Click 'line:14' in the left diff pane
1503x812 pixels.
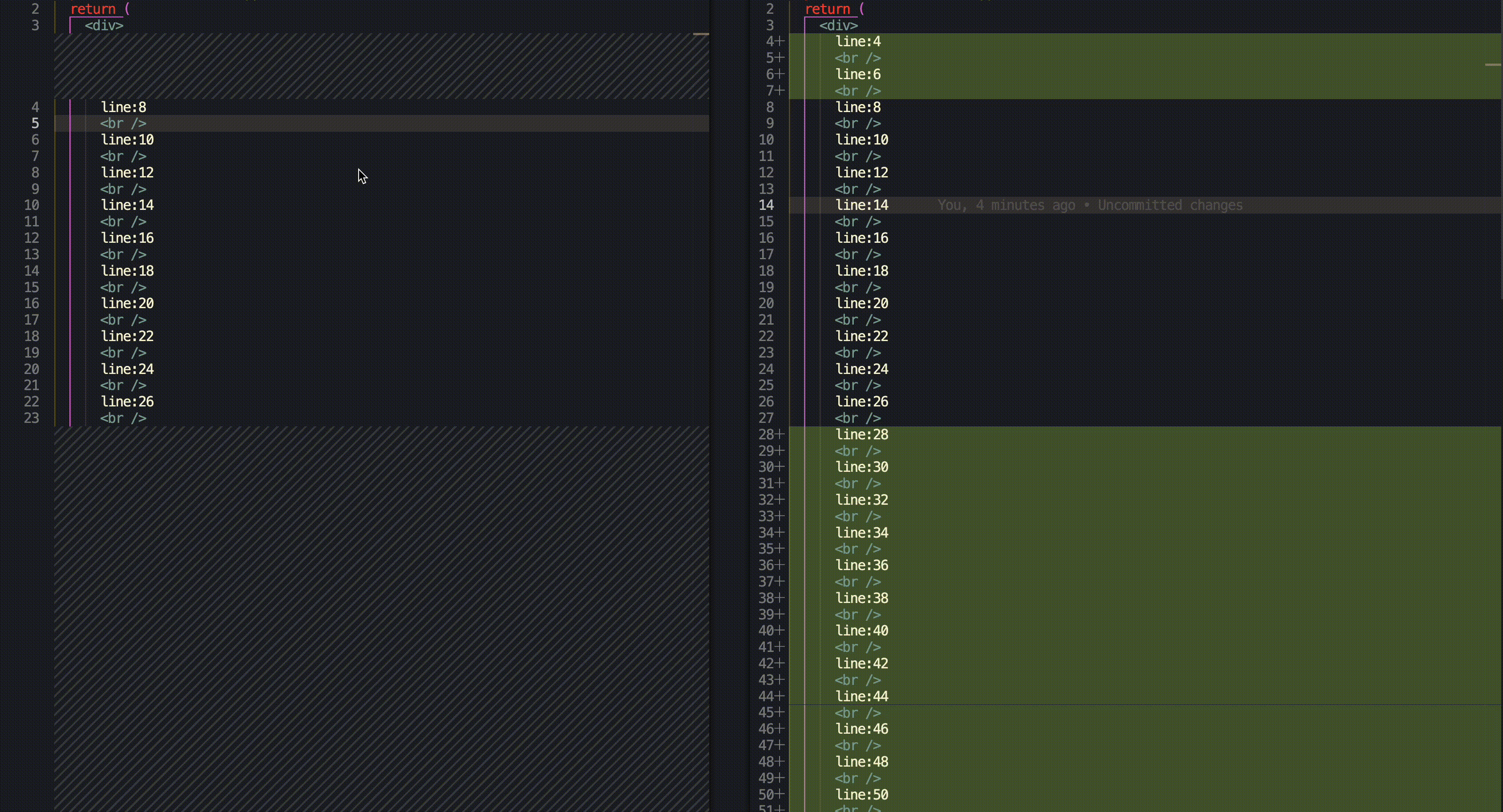click(127, 205)
